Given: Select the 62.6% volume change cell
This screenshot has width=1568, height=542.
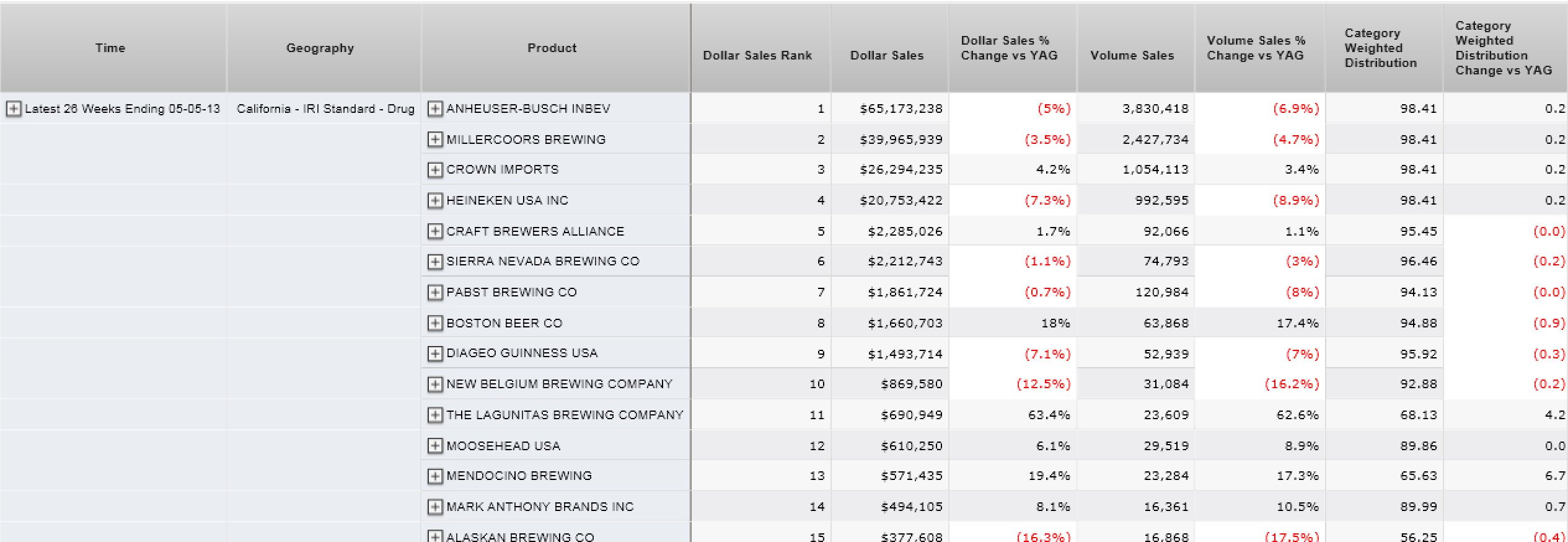Looking at the screenshot, I should coord(1260,415).
